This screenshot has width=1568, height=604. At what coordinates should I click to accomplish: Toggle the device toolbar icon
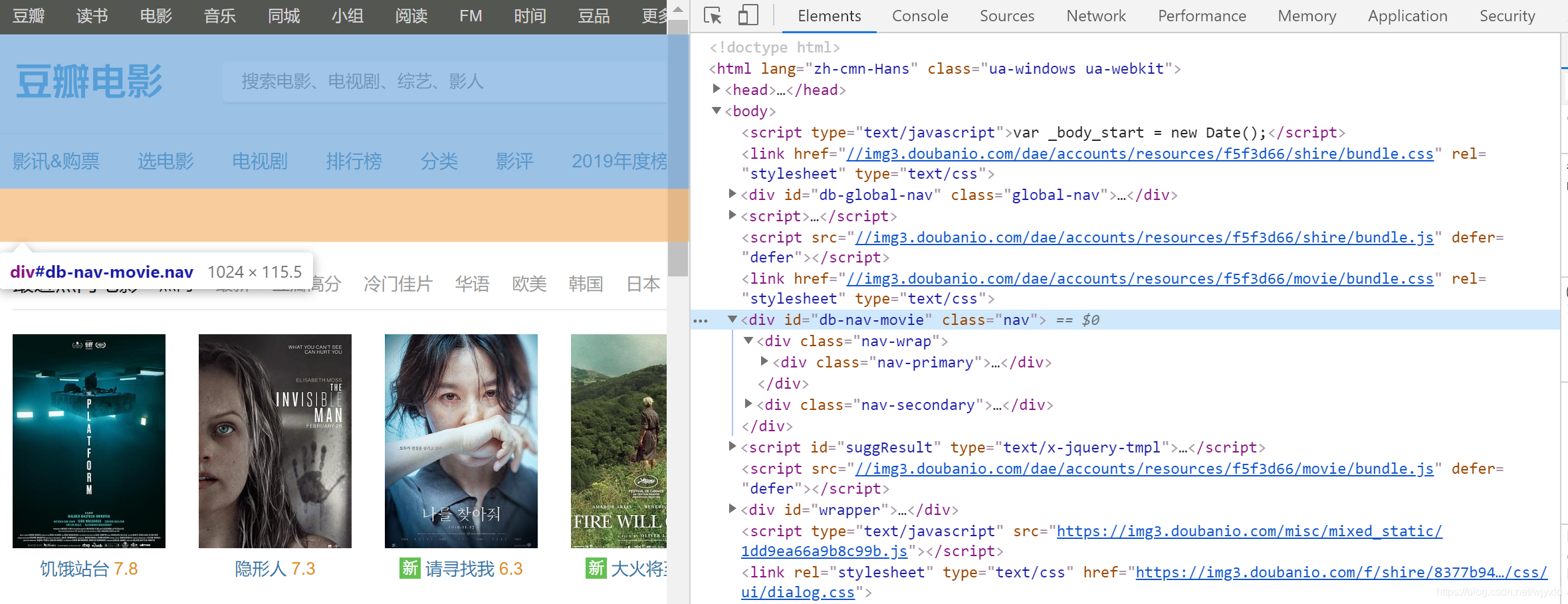(748, 15)
